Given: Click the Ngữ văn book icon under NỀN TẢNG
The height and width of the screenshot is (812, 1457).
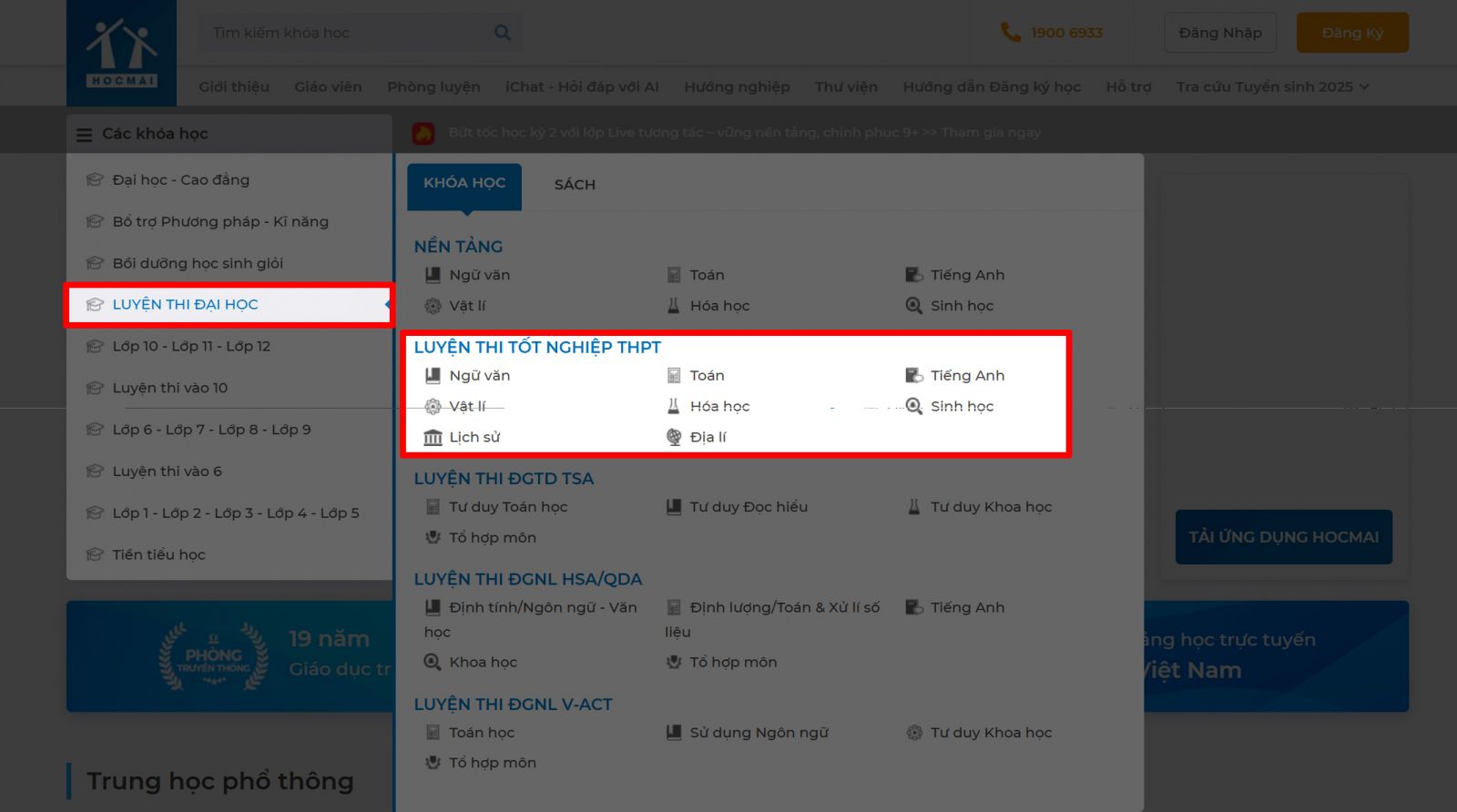Looking at the screenshot, I should [433, 275].
